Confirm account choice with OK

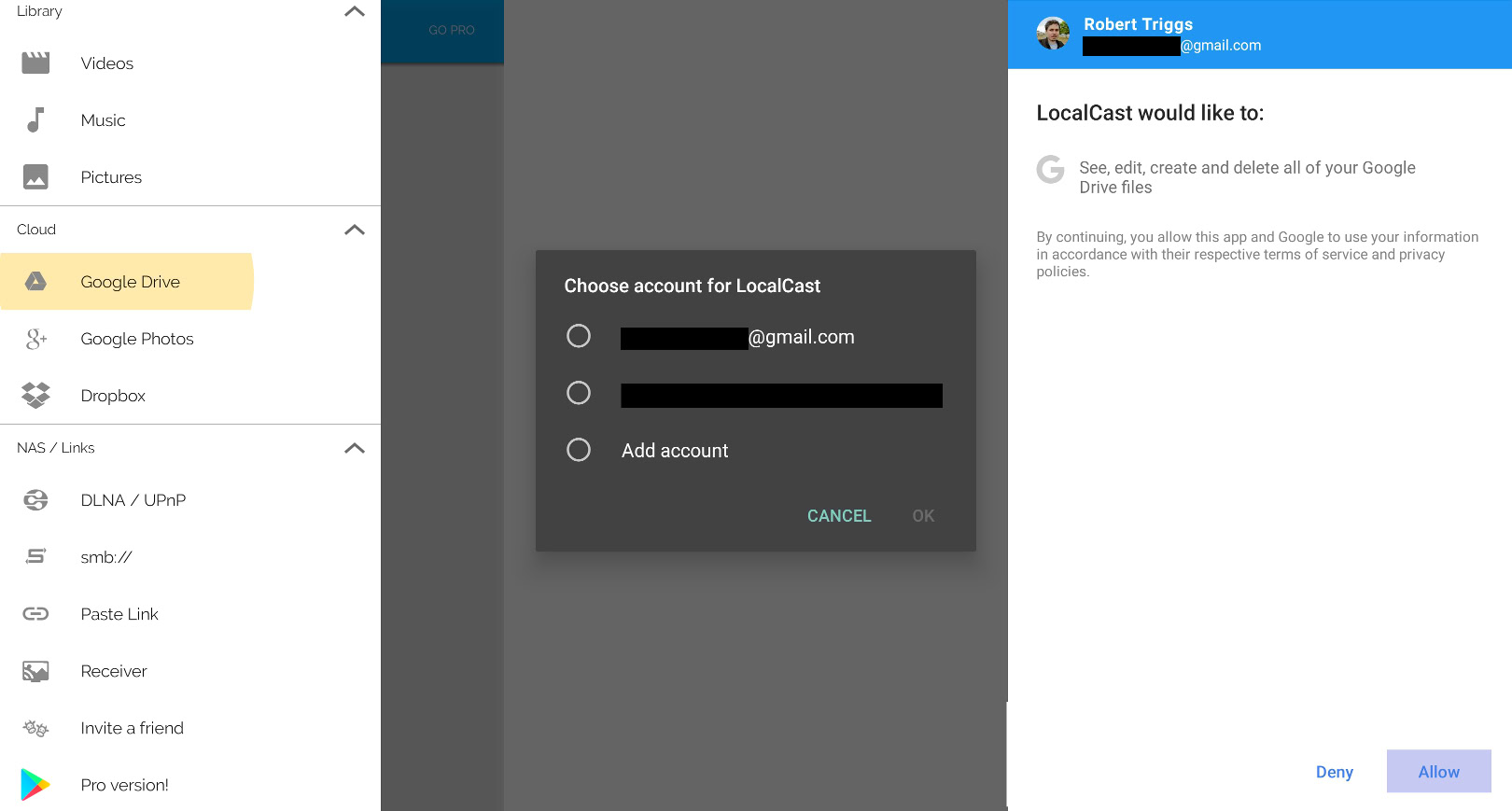coord(923,516)
